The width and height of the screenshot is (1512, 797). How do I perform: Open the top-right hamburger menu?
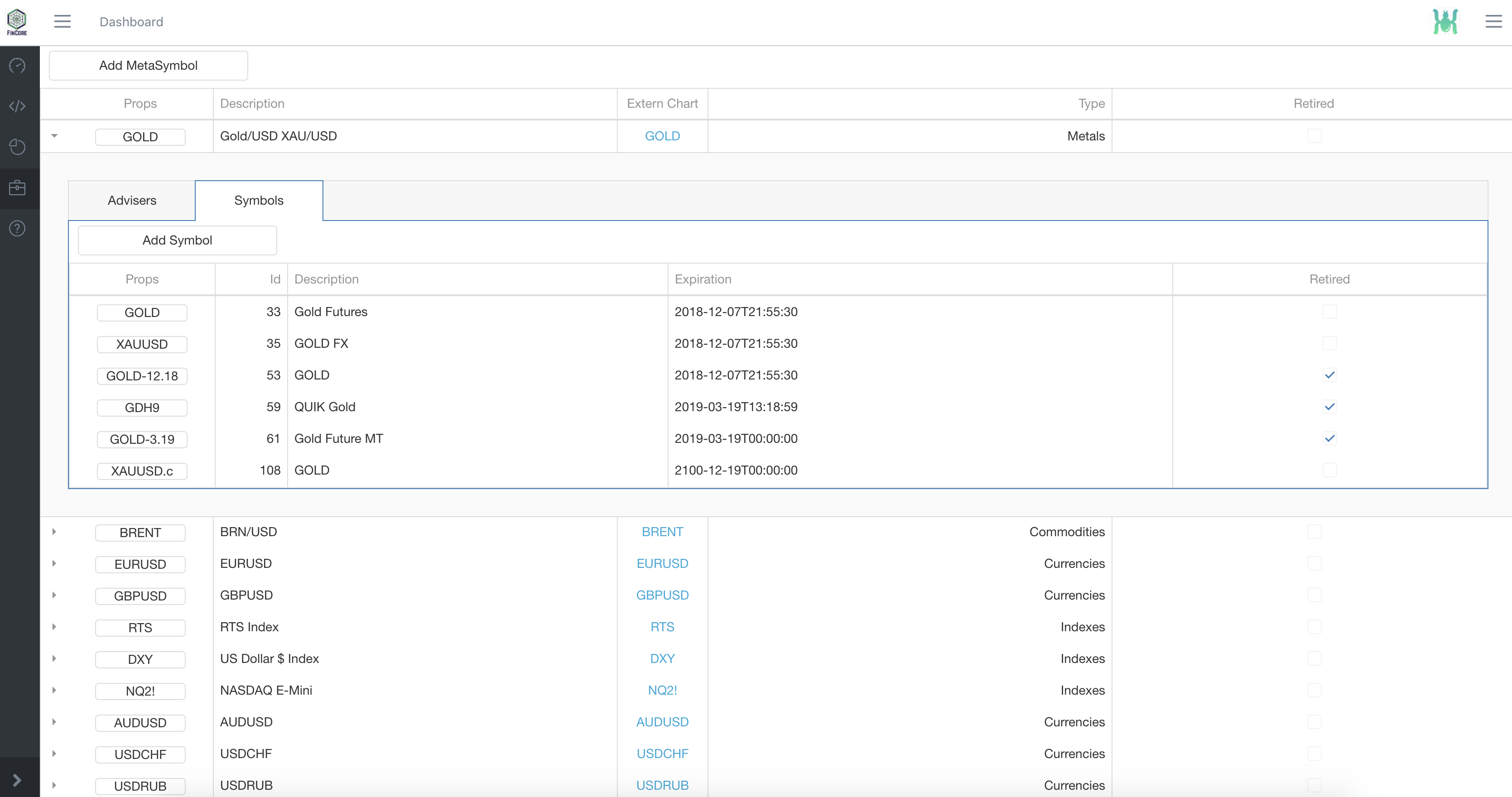coord(1493,22)
